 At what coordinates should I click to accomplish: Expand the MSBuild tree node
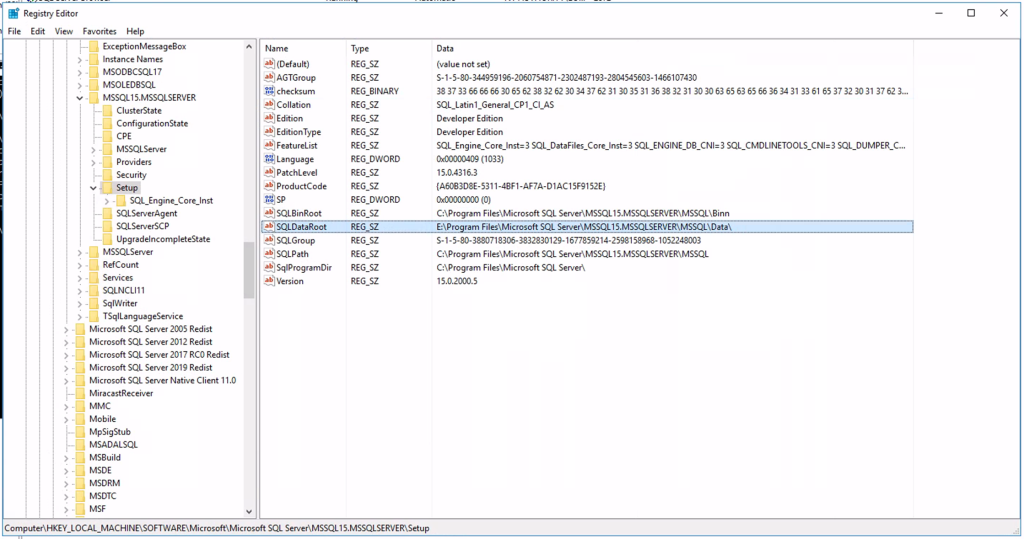click(66, 458)
